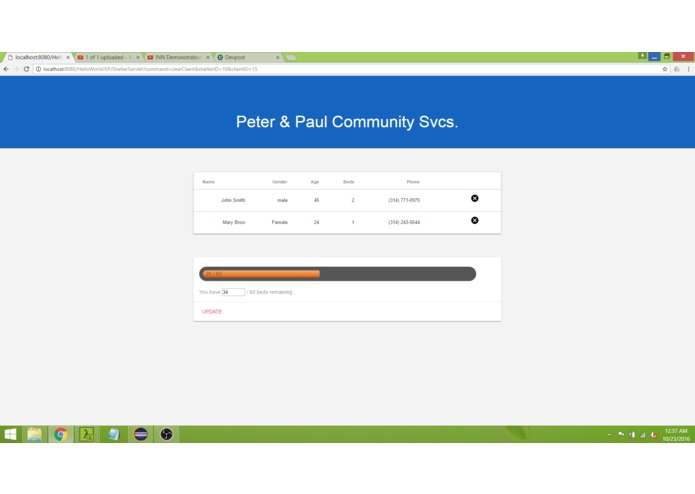Click the orange bed occupancy progress bar
This screenshot has height=494, width=695.
pyautogui.click(x=262, y=274)
